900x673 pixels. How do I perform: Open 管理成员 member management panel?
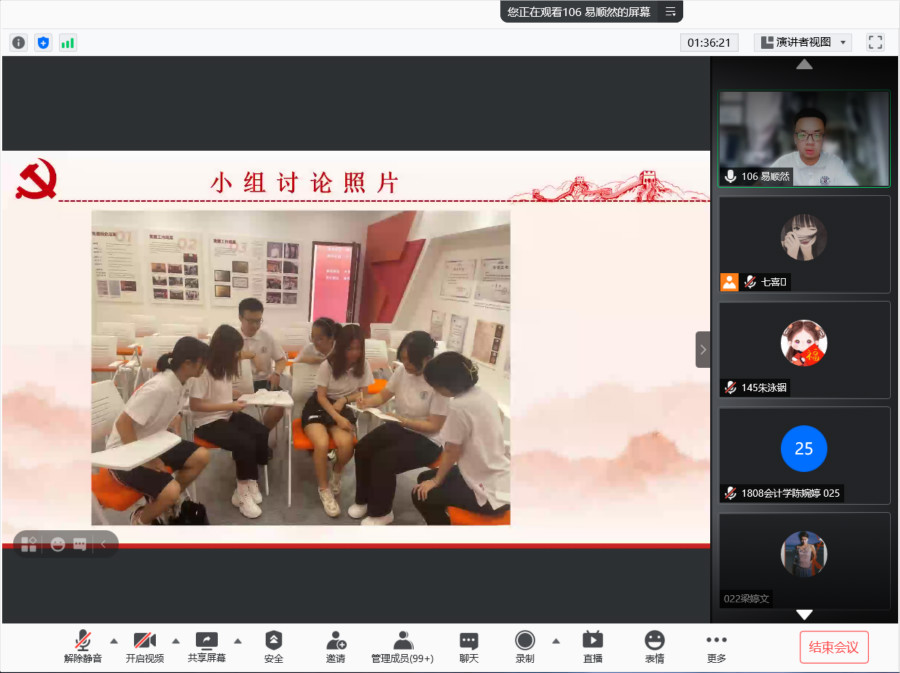coord(402,645)
